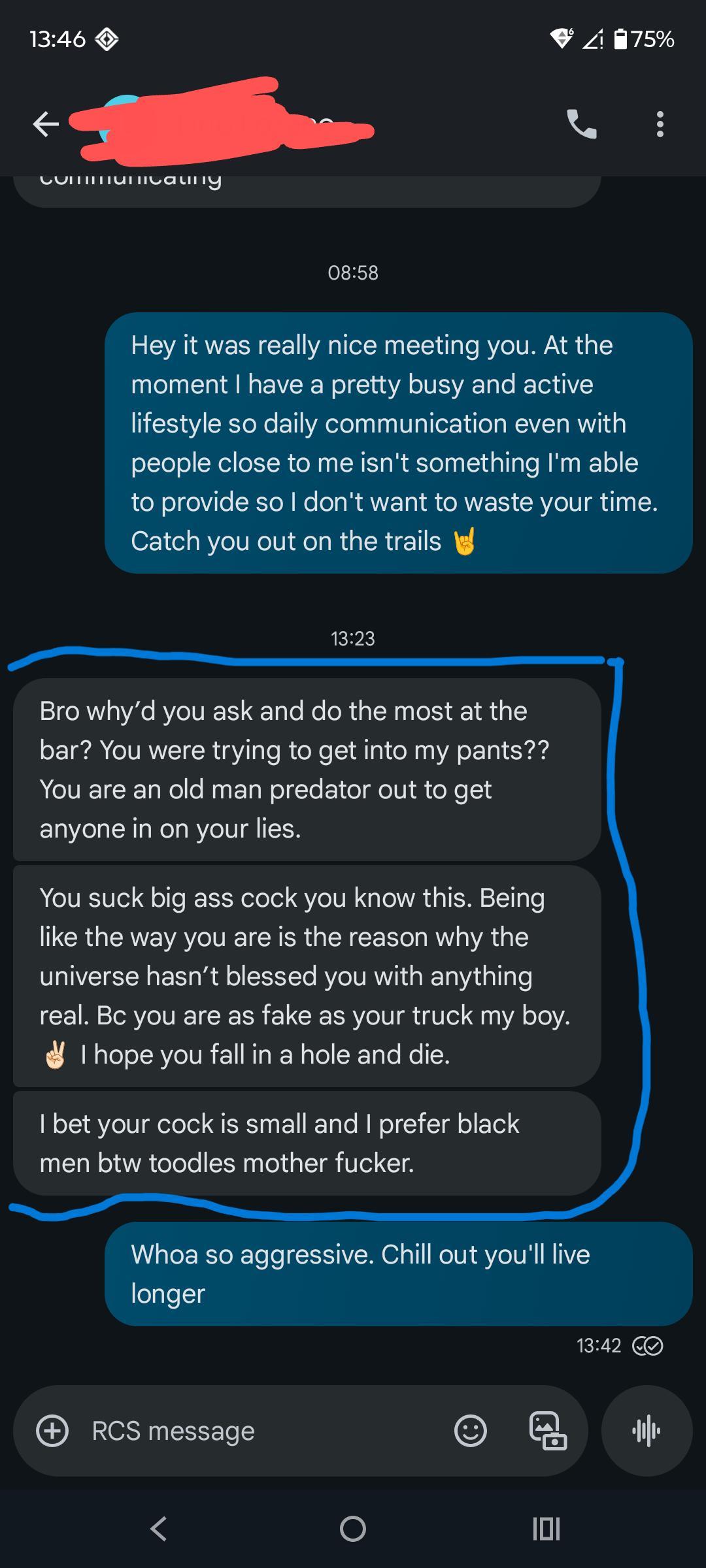Tap the 'Hey it was really nice' message
Screen dimensions: 706x1568
pyautogui.click(x=397, y=443)
